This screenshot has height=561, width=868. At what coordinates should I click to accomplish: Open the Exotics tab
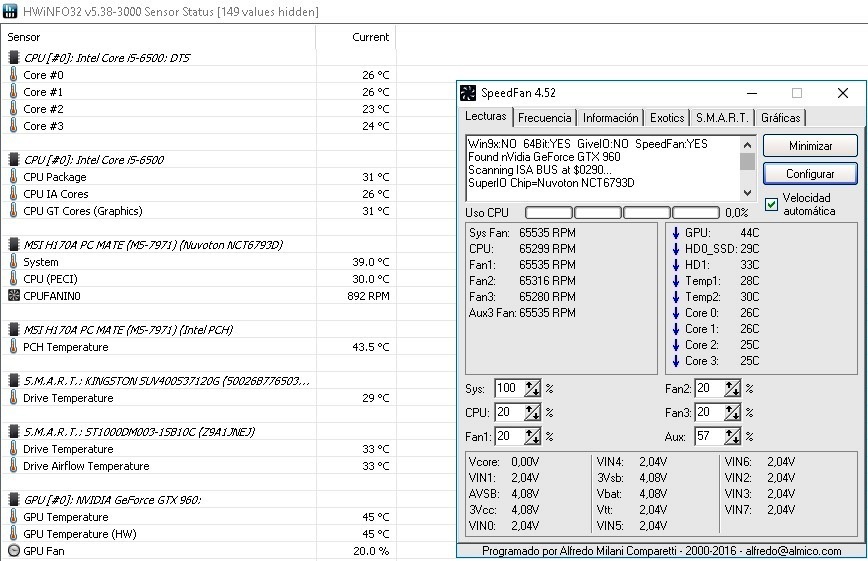666,118
